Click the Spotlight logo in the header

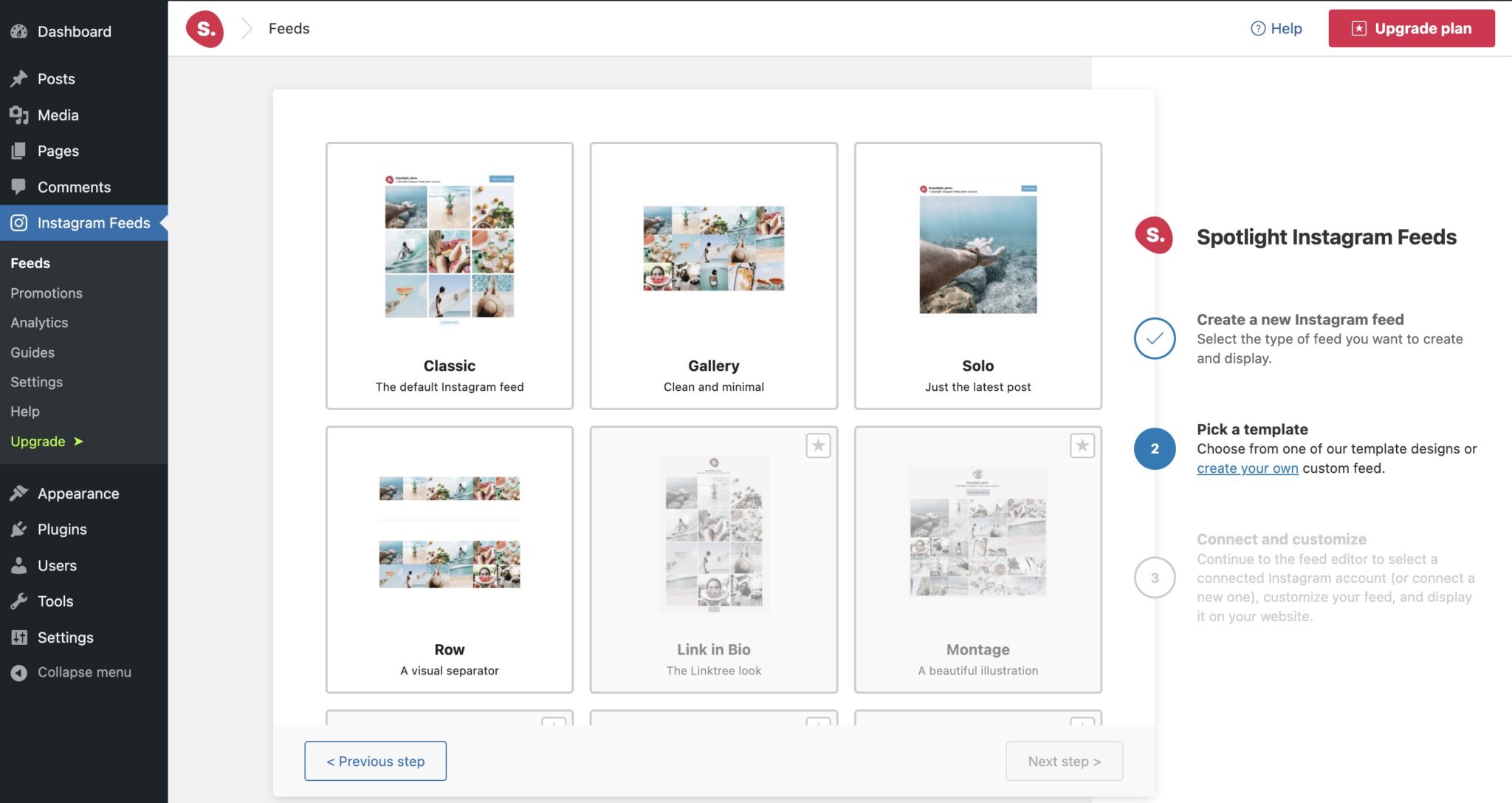pos(205,29)
